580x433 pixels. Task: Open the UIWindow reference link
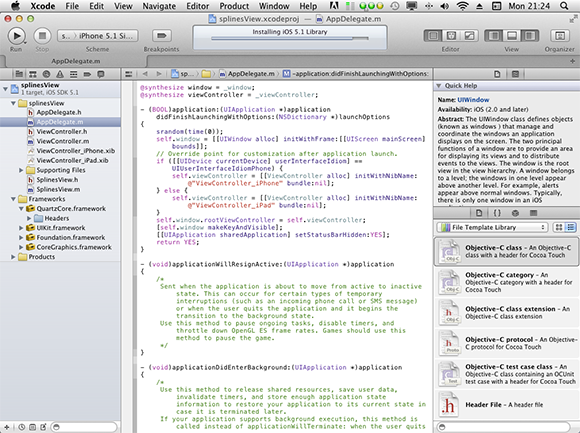pos(473,100)
